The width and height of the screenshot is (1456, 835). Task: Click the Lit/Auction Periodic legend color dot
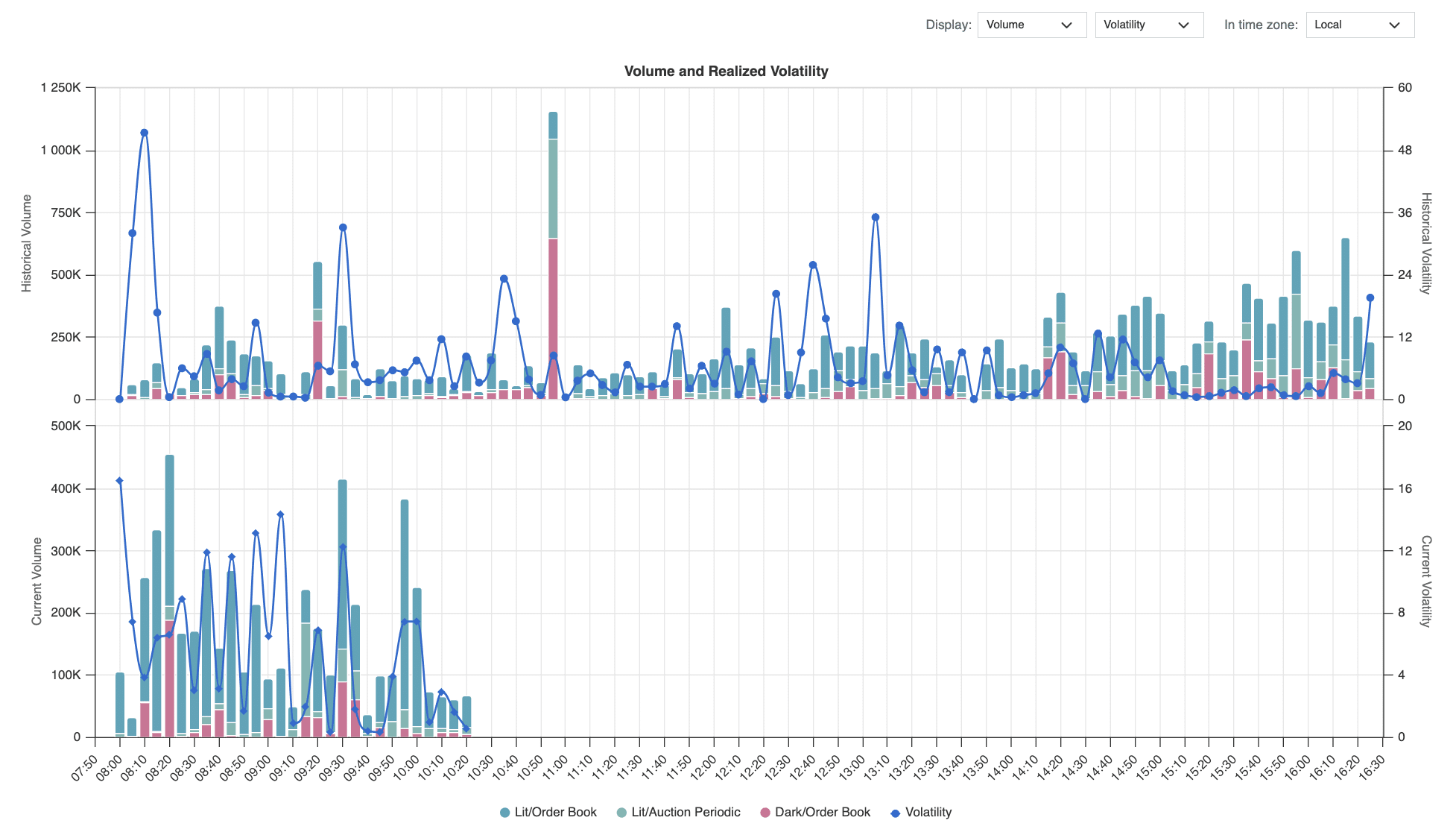622,813
